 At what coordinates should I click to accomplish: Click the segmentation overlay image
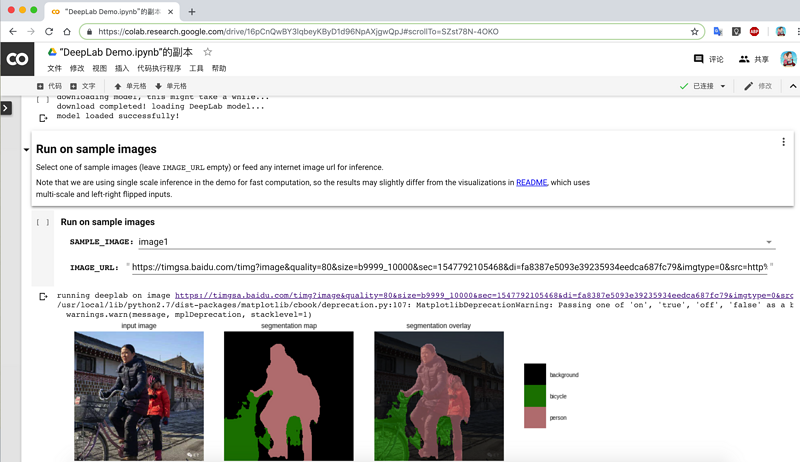pos(439,396)
